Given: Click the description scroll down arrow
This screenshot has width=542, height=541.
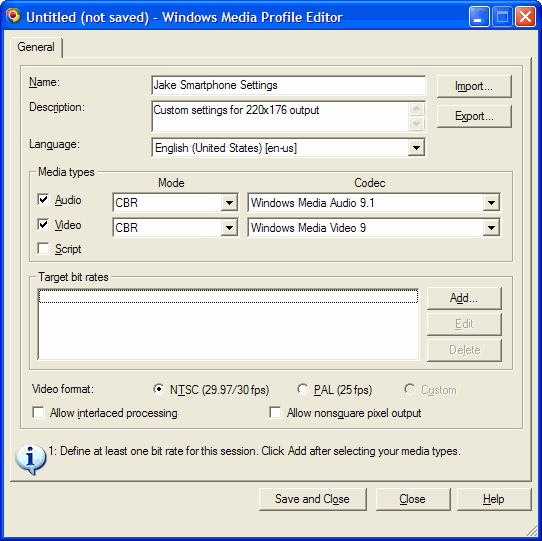Looking at the screenshot, I should [x=417, y=123].
